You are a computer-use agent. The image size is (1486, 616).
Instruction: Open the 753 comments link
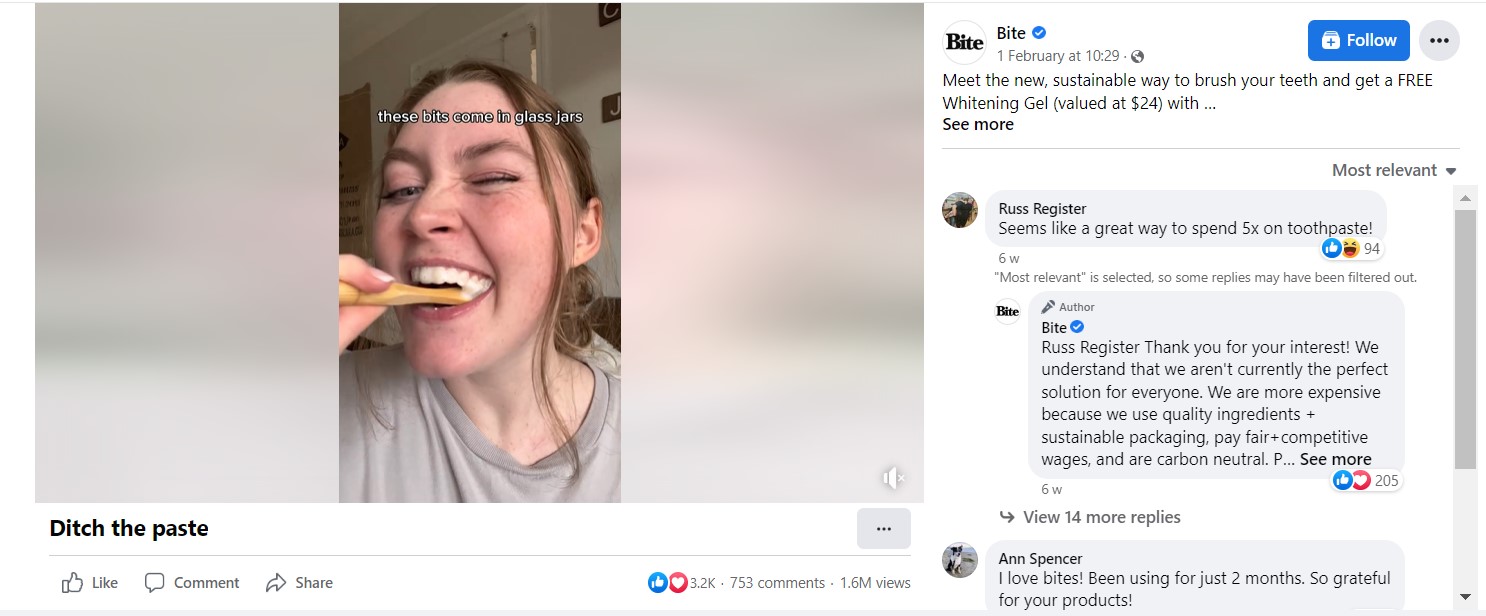[x=779, y=582]
